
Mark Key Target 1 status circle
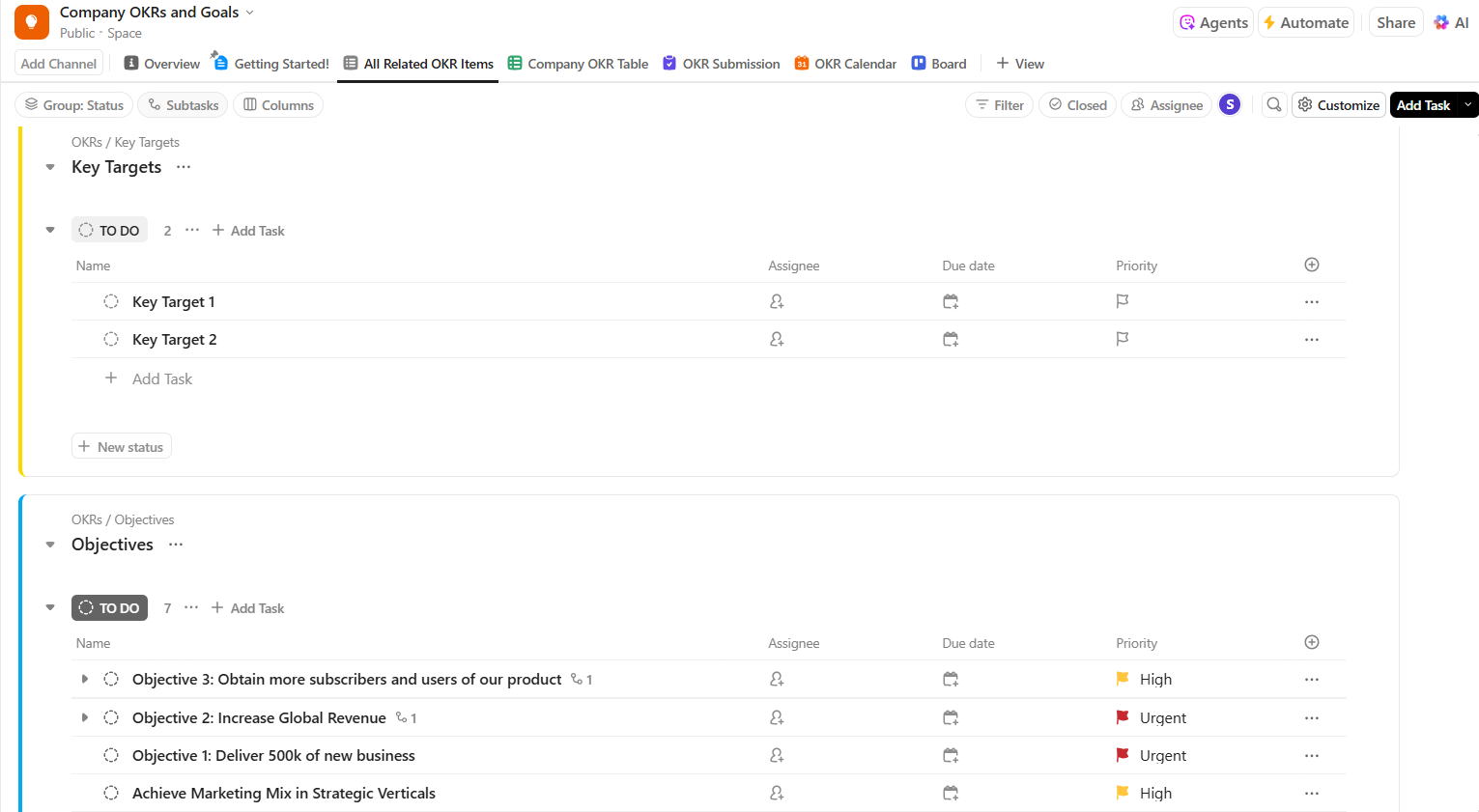(x=111, y=302)
